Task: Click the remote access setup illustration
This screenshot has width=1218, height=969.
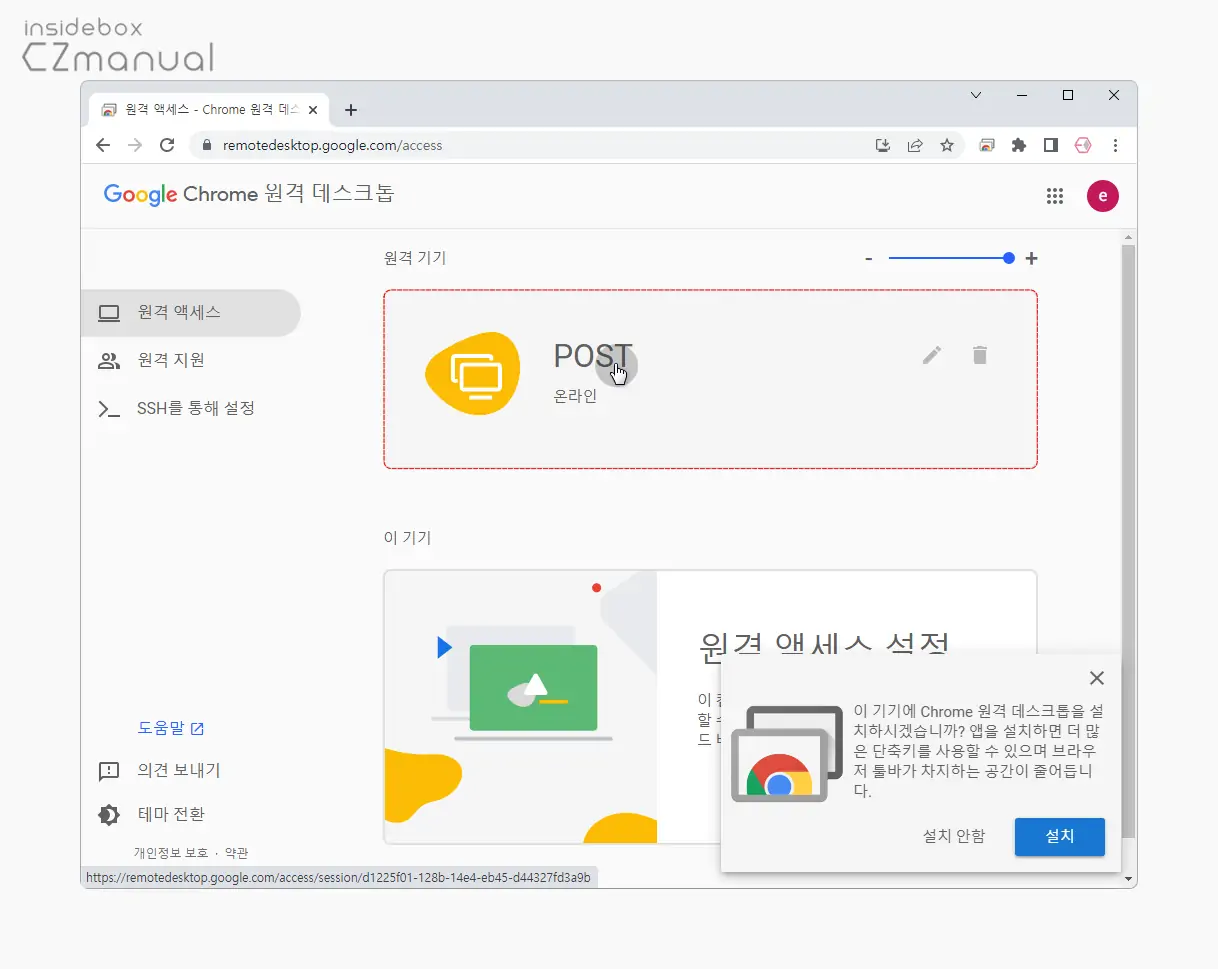Action: click(x=520, y=707)
